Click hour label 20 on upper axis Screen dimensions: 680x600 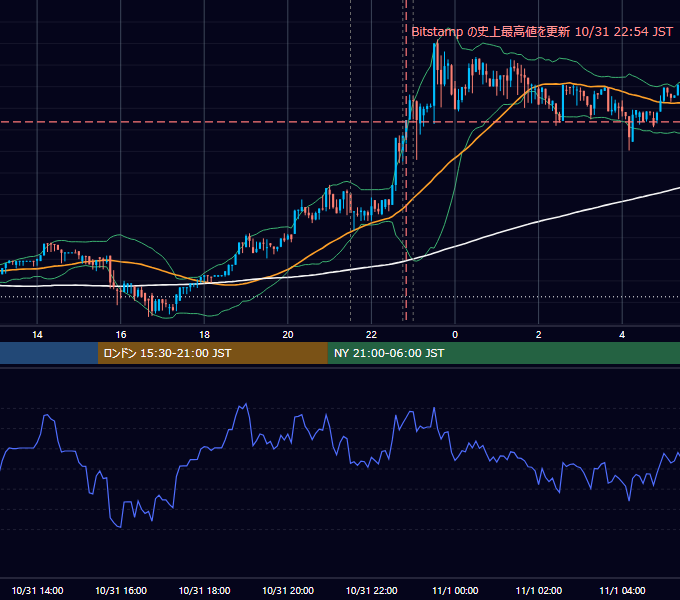tap(288, 335)
